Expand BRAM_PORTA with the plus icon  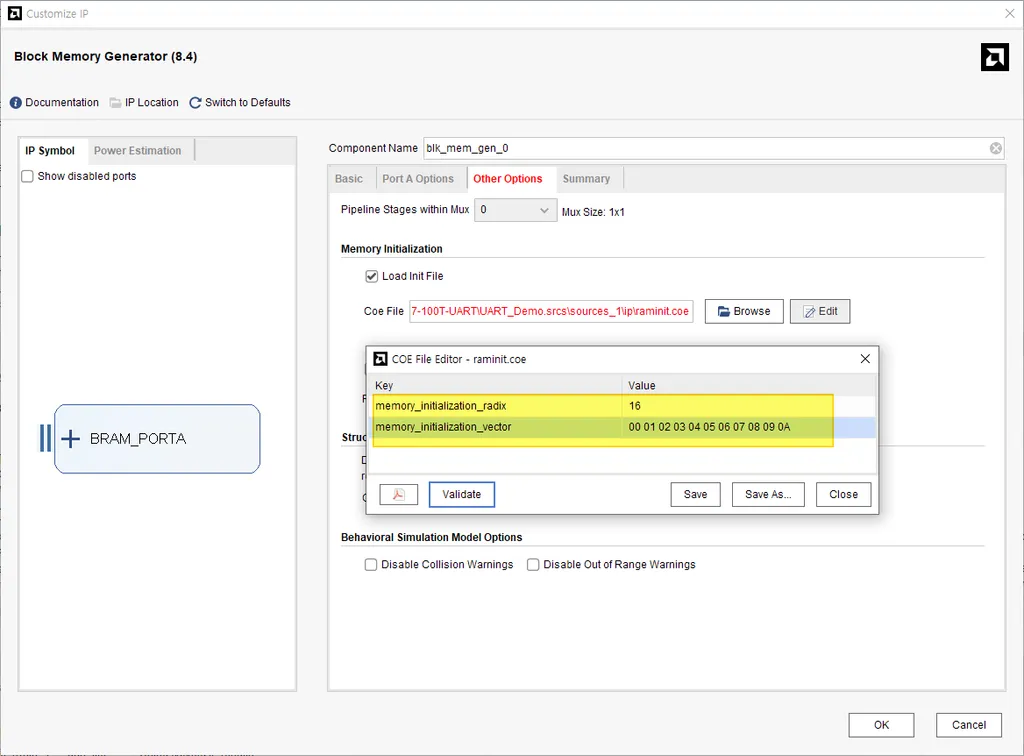click(71, 439)
